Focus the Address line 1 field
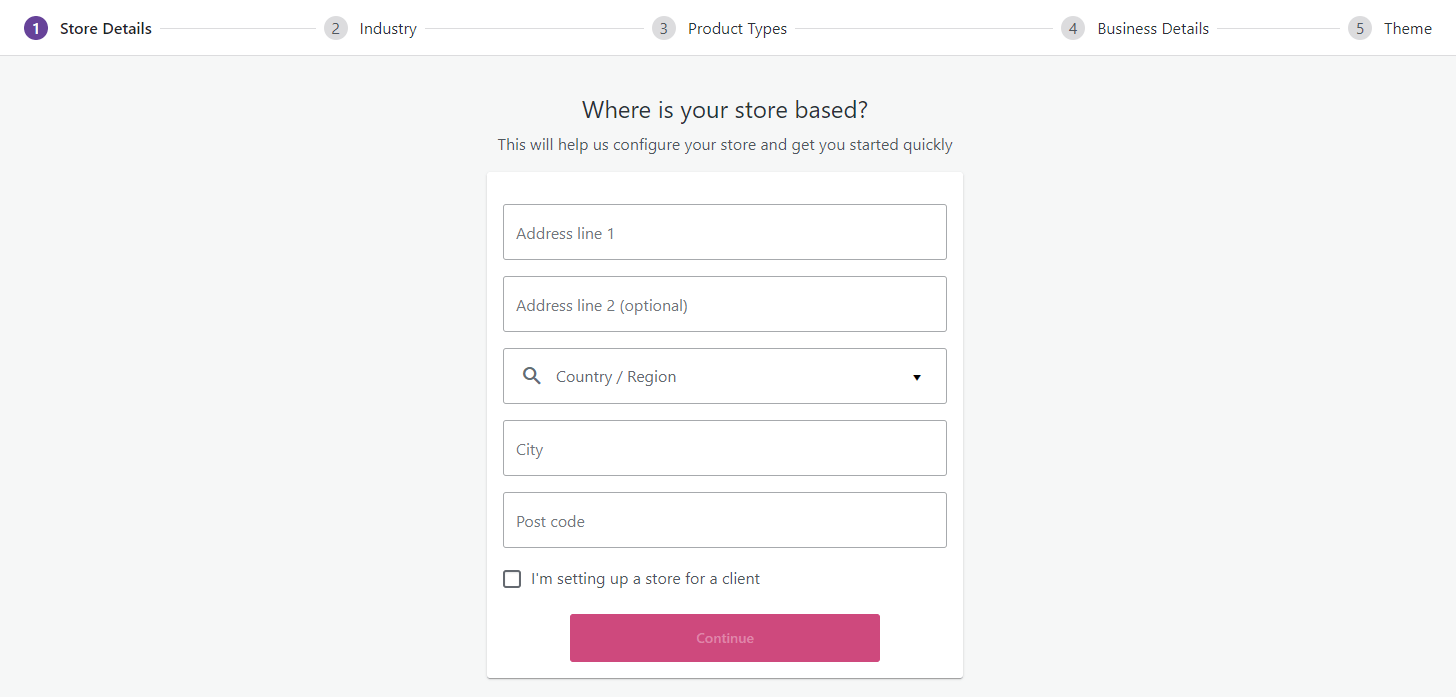Screen dimensions: 1456x697 (724, 232)
